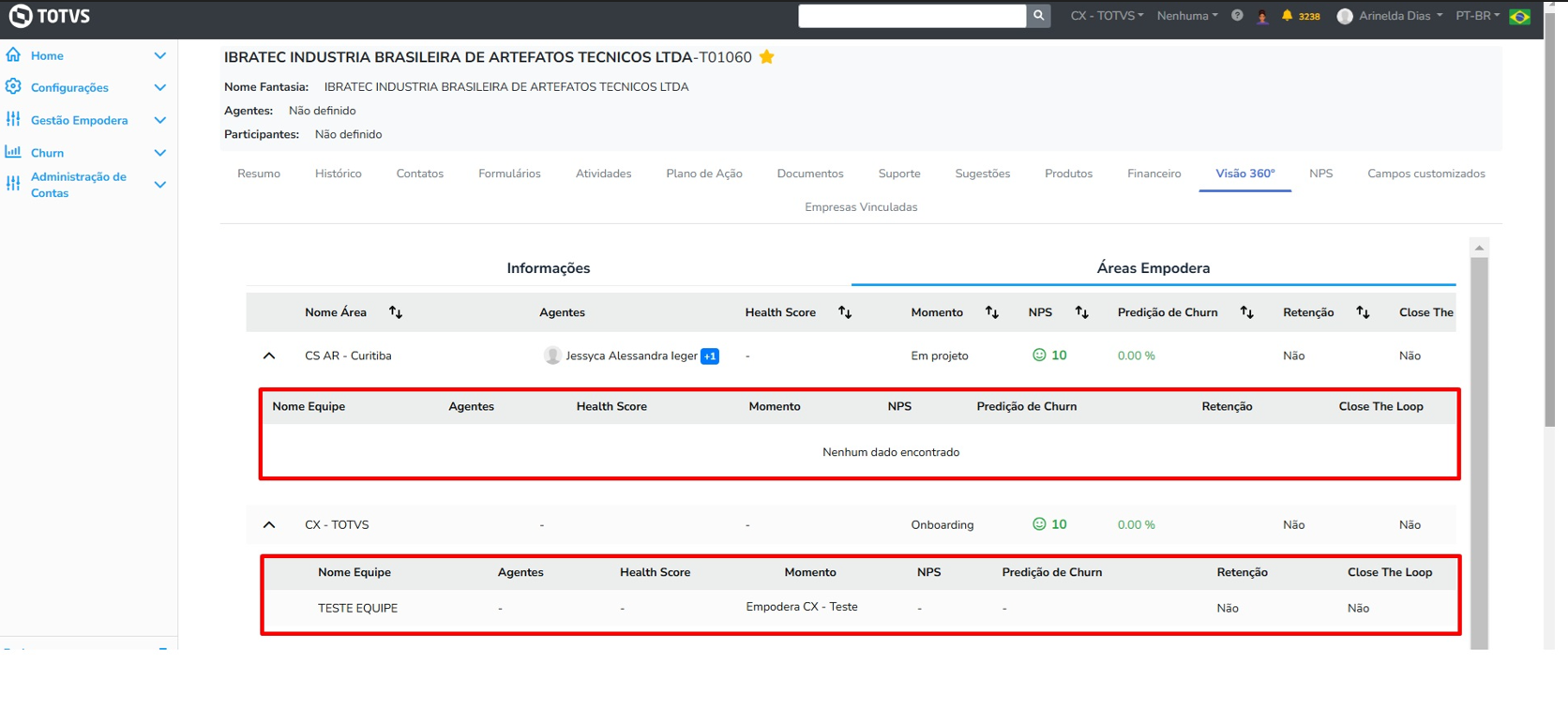
Task: Click the page vertical scrollbar thumb
Action: tap(1551, 220)
